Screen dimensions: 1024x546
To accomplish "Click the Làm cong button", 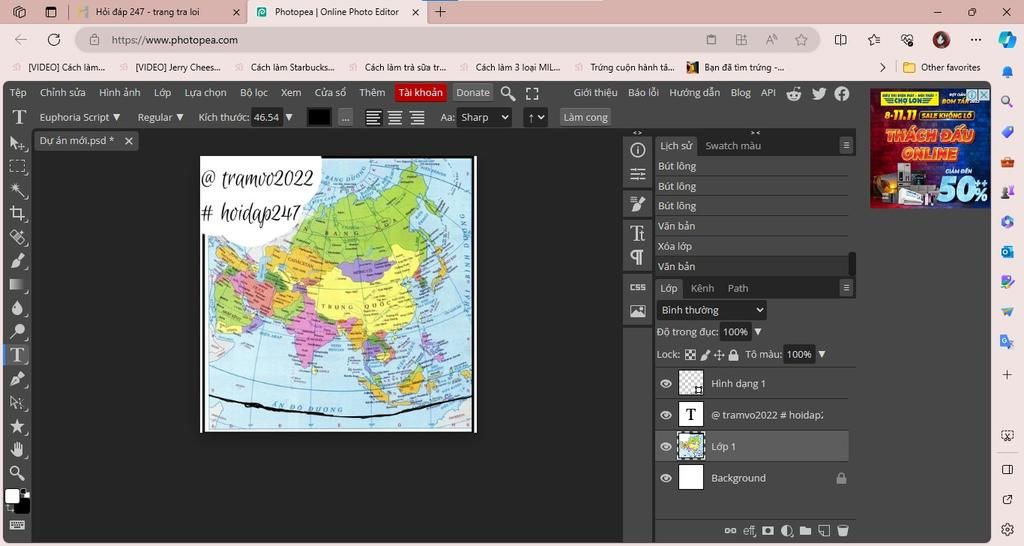I will tap(585, 117).
